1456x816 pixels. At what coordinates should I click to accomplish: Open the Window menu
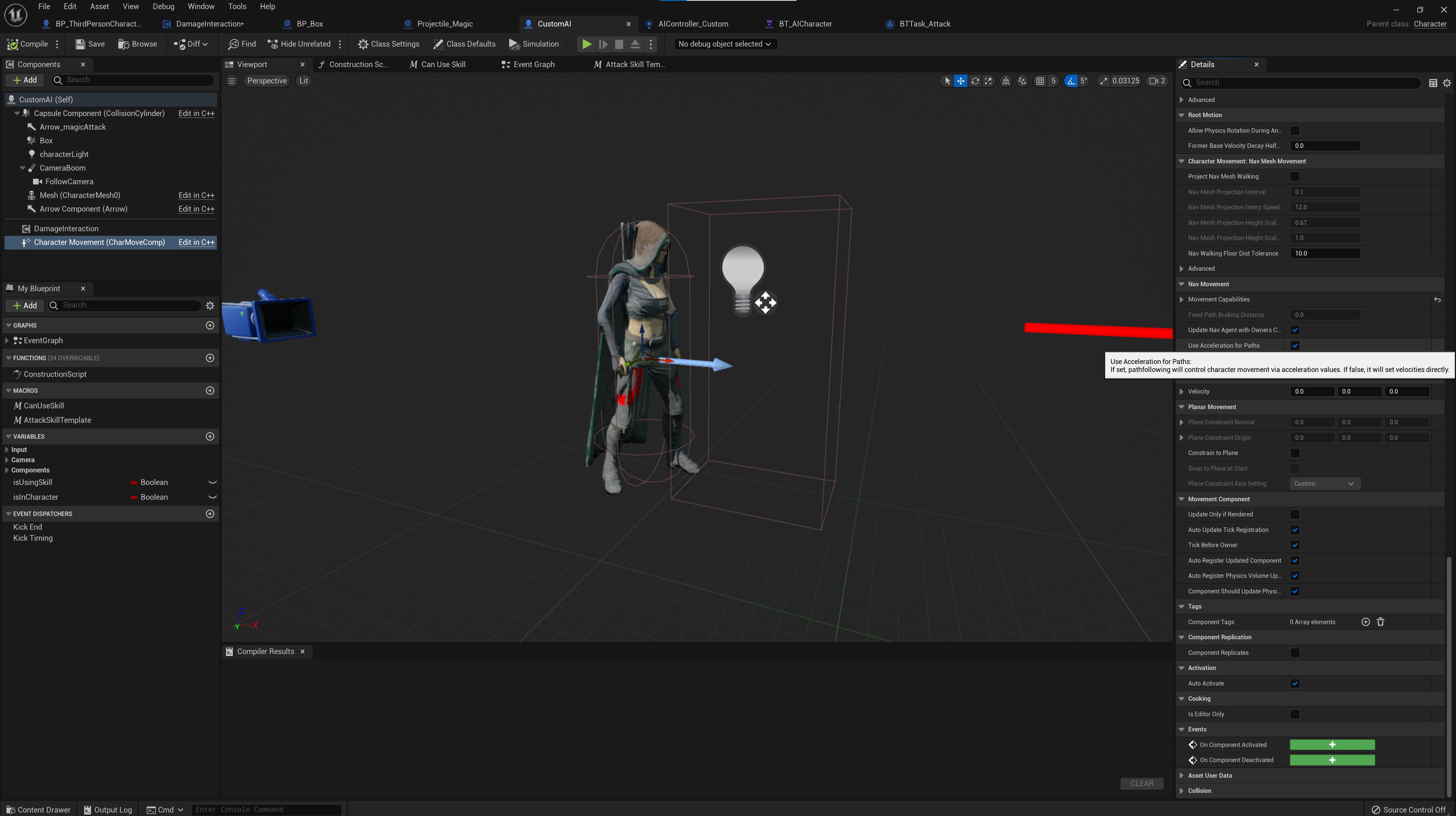coord(201,6)
